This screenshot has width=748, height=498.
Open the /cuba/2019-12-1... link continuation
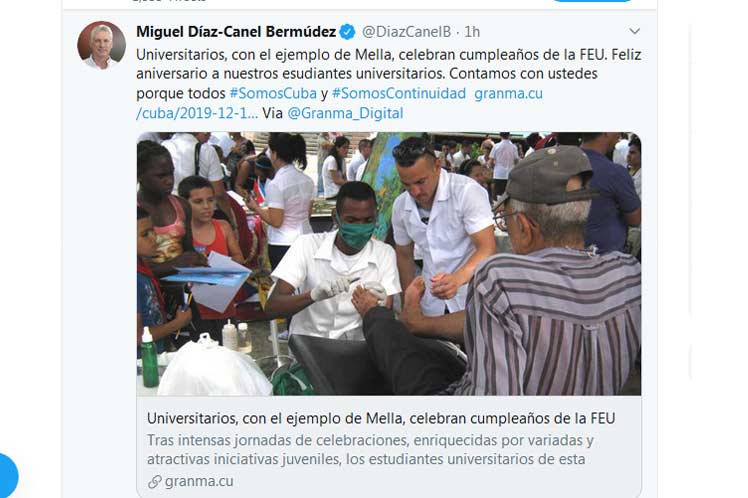point(197,113)
